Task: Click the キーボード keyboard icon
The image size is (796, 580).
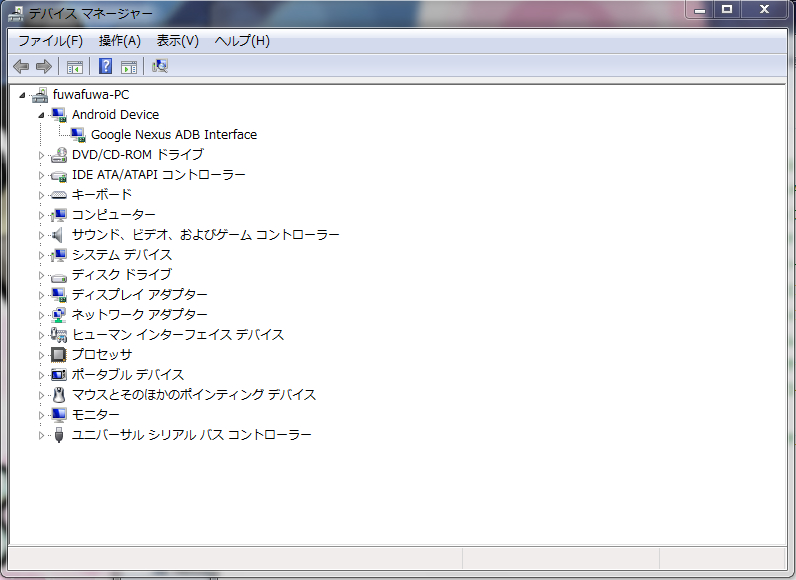Action: click(58, 195)
